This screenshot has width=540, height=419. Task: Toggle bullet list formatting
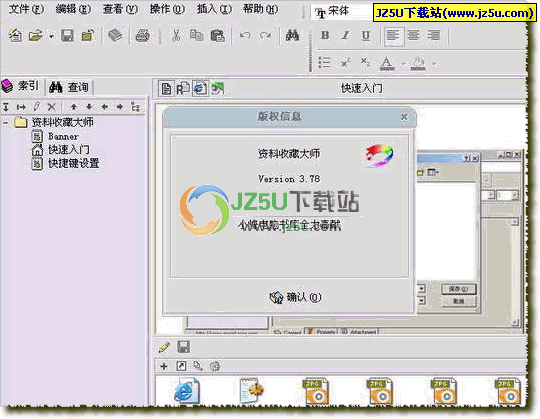pyautogui.click(x=324, y=63)
